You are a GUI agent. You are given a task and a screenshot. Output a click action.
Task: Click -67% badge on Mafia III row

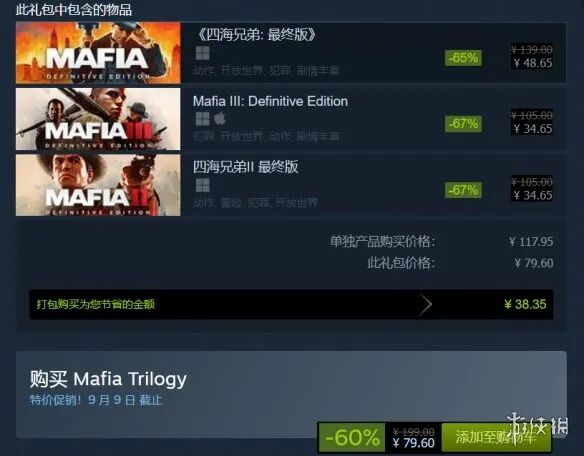[463, 123]
